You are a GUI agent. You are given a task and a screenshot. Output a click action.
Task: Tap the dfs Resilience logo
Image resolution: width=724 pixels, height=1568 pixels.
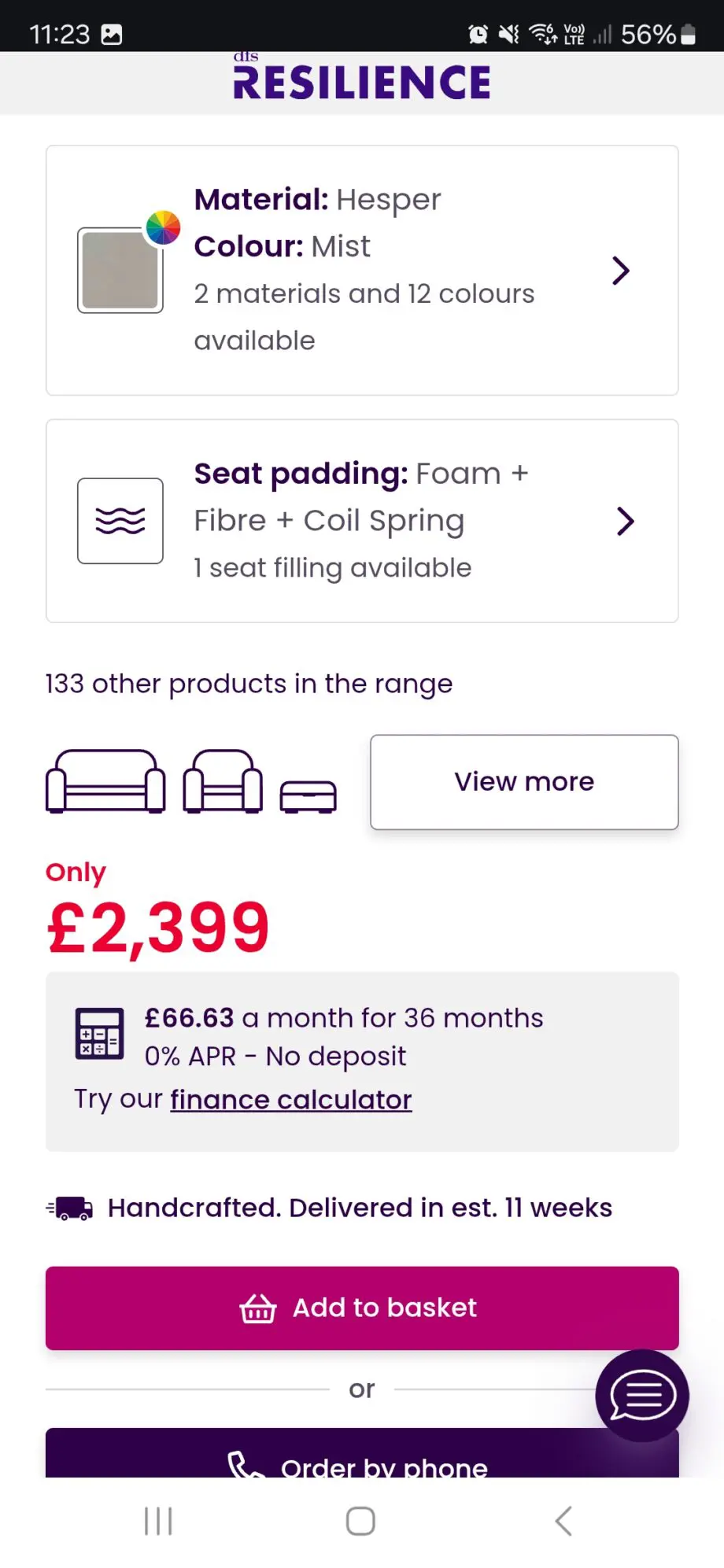(362, 78)
